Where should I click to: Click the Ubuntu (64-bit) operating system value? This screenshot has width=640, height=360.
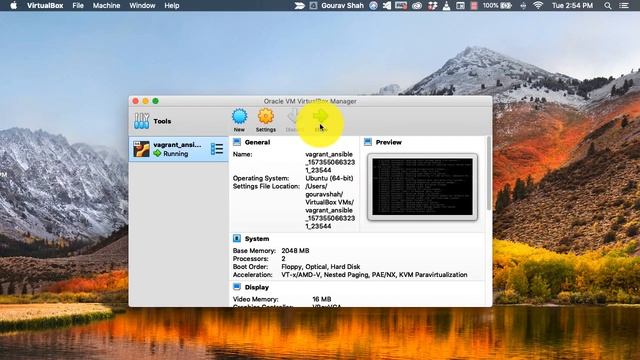(x=329, y=178)
